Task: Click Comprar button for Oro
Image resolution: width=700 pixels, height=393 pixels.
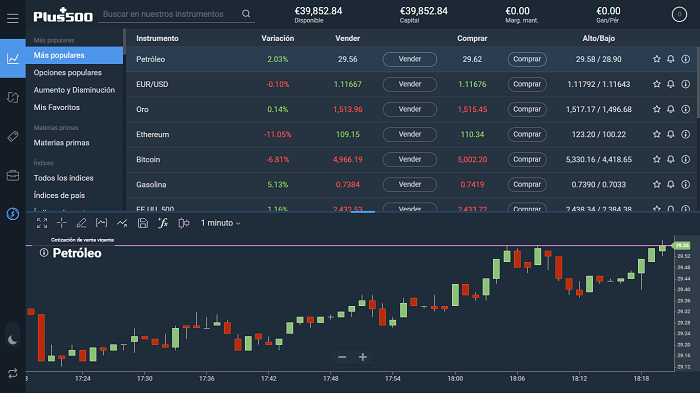Action: coord(527,109)
